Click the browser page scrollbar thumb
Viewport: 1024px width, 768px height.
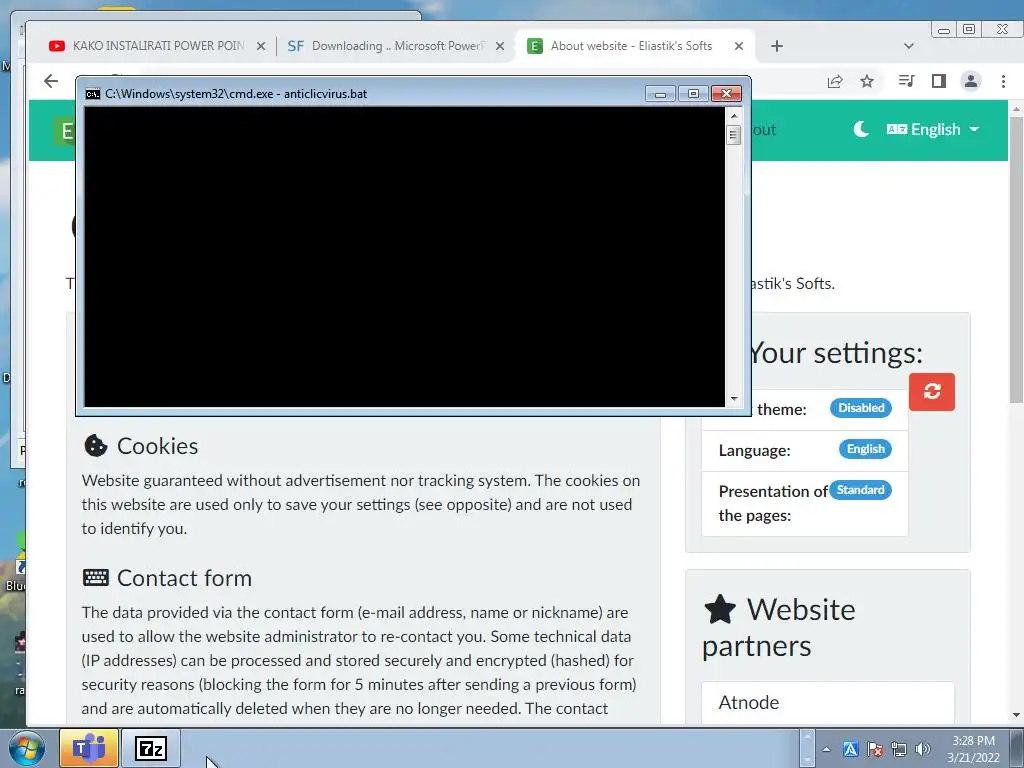click(x=1016, y=260)
